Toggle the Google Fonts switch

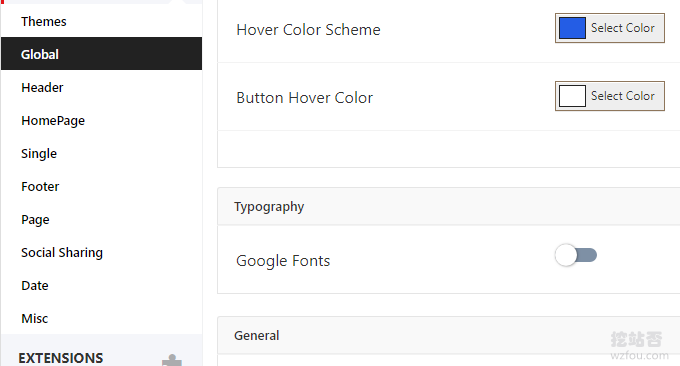[576, 255]
